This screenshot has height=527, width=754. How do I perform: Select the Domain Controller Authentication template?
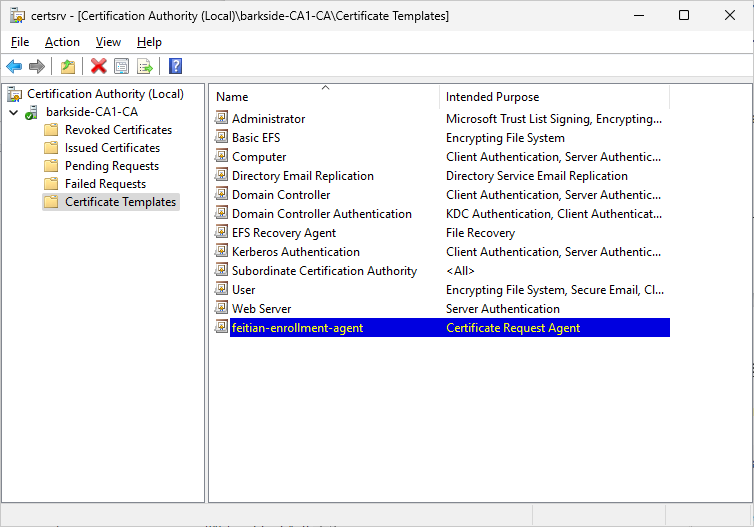(321, 214)
